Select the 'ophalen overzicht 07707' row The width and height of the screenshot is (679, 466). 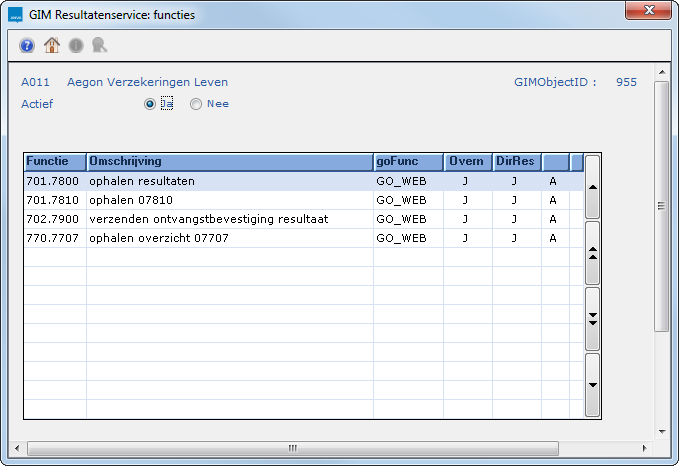[x=230, y=238]
